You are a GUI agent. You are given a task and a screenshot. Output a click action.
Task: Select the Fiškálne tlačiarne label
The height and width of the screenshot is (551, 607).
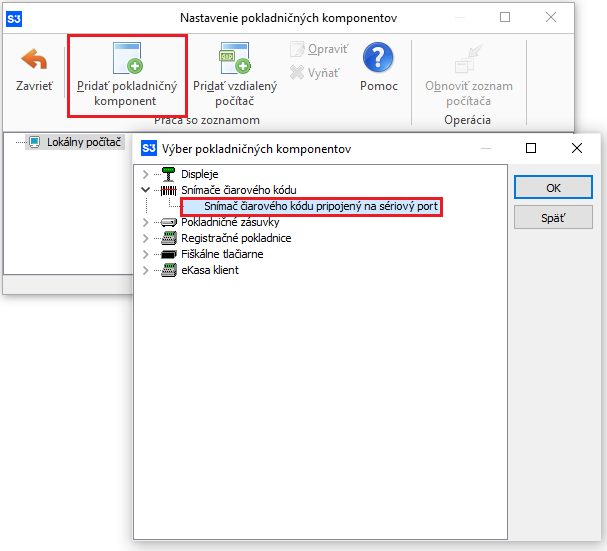click(222, 254)
